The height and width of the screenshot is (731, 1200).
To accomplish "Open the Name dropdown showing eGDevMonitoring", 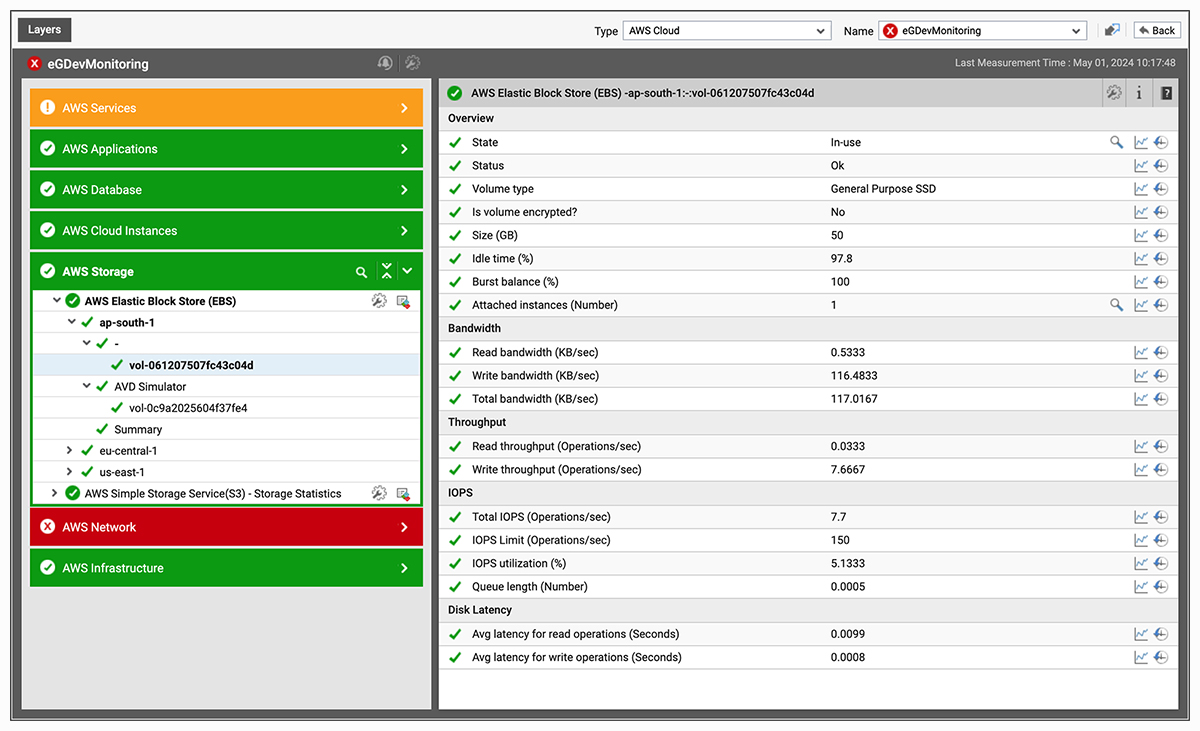I will (x=982, y=31).
